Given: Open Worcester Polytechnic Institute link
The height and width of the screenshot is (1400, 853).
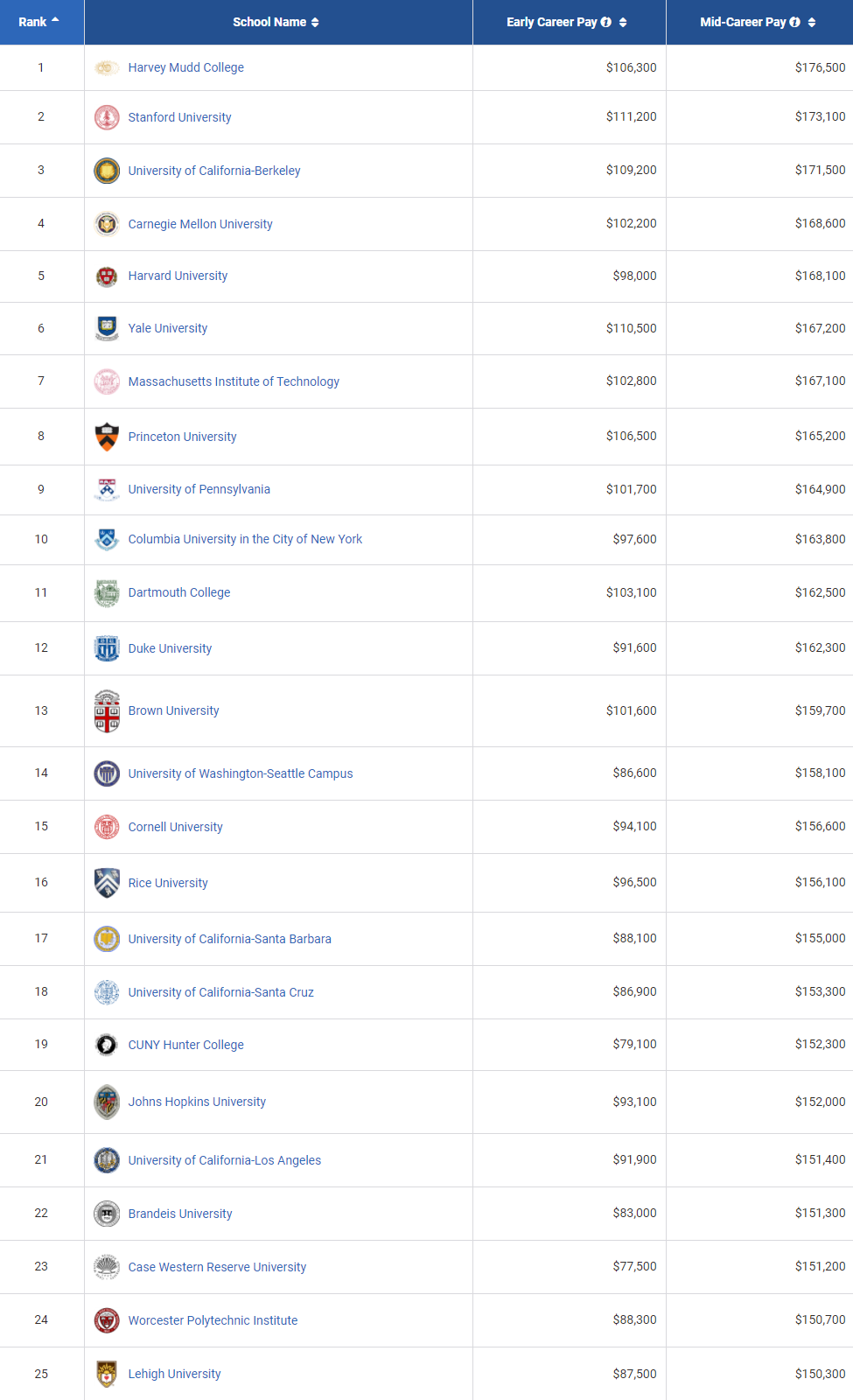Looking at the screenshot, I should pyautogui.click(x=213, y=1320).
